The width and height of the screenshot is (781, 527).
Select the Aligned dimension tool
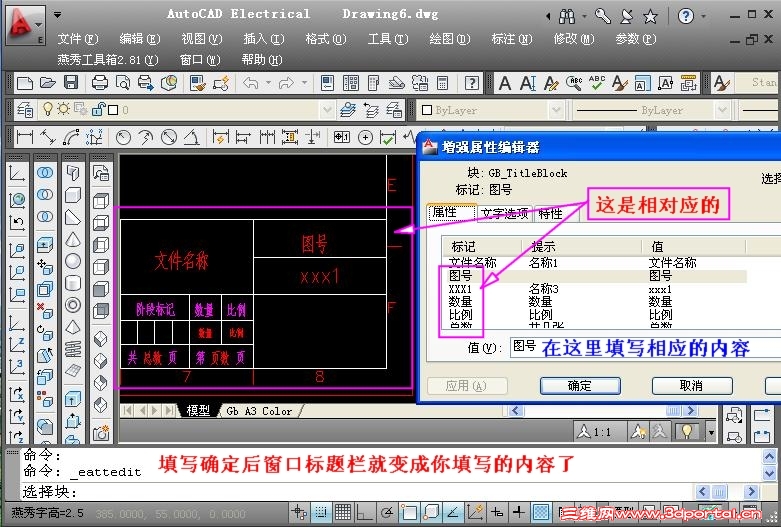coord(48,136)
